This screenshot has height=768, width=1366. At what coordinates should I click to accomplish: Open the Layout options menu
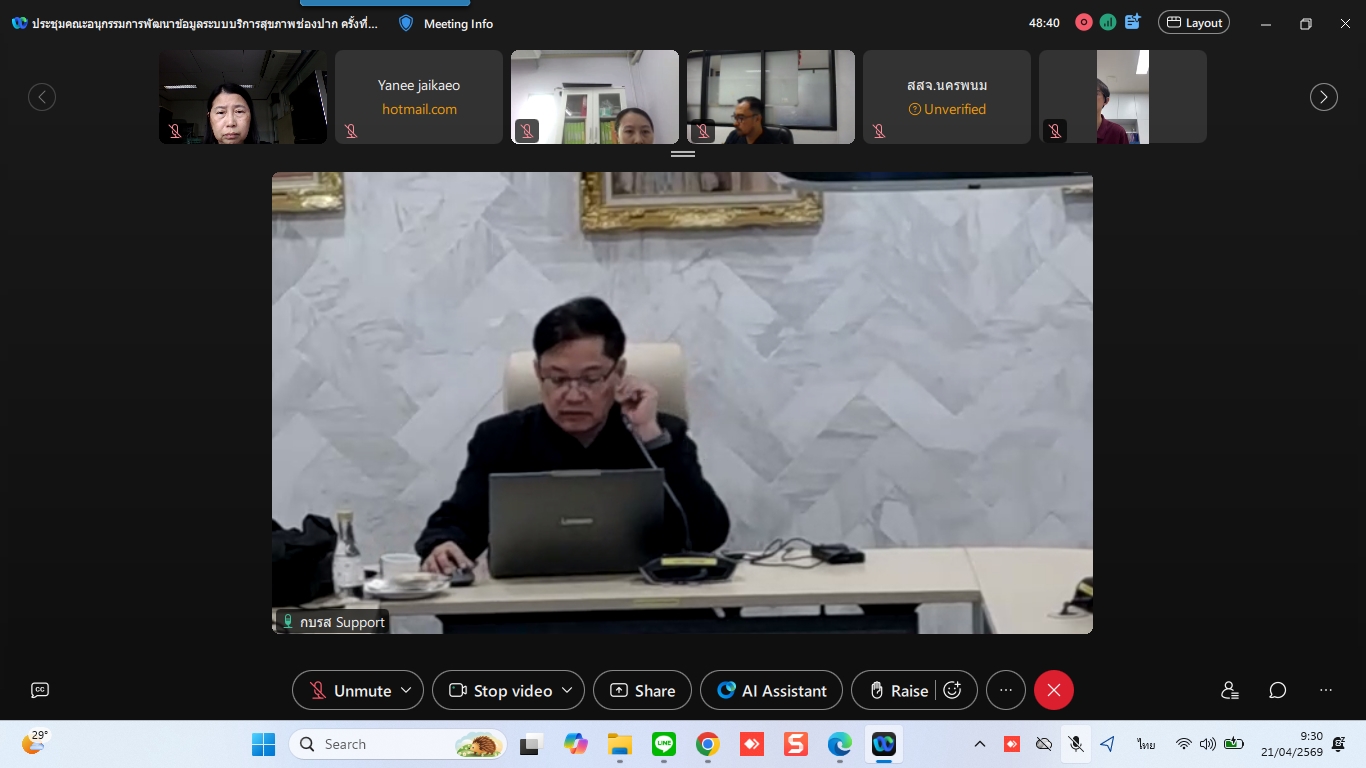pos(1193,22)
